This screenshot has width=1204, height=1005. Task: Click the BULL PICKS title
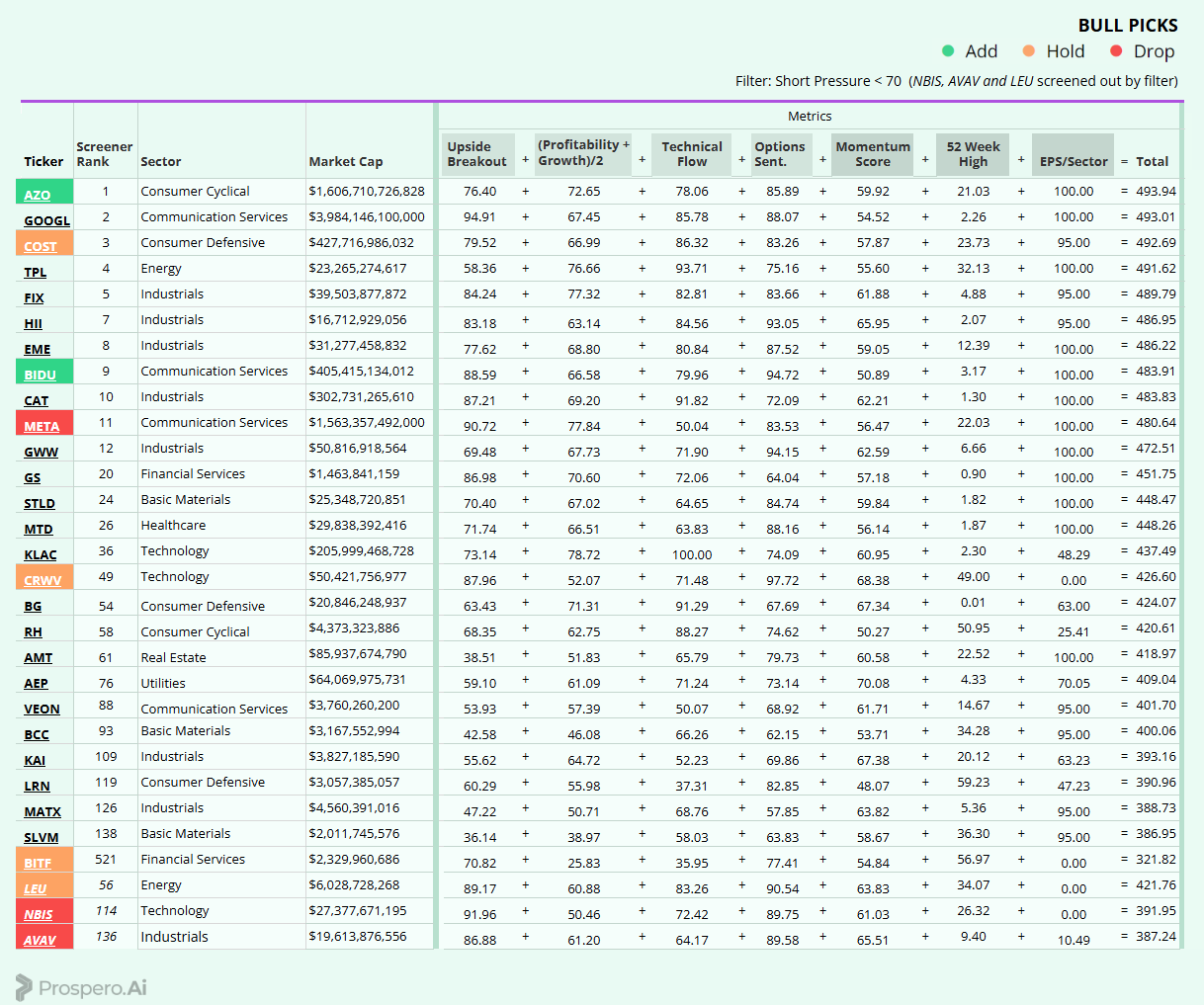[1128, 26]
